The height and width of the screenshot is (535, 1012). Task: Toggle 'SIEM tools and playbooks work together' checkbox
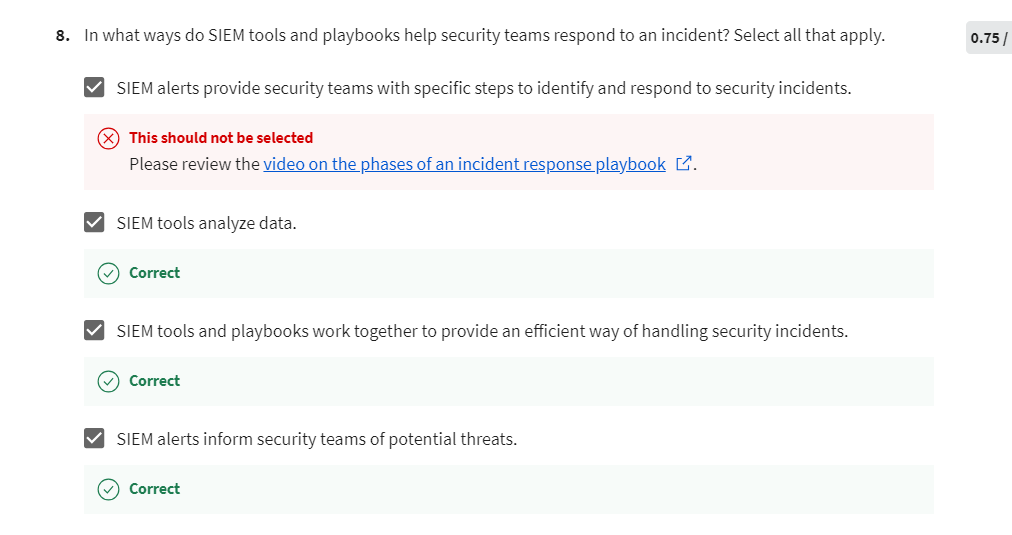(94, 330)
